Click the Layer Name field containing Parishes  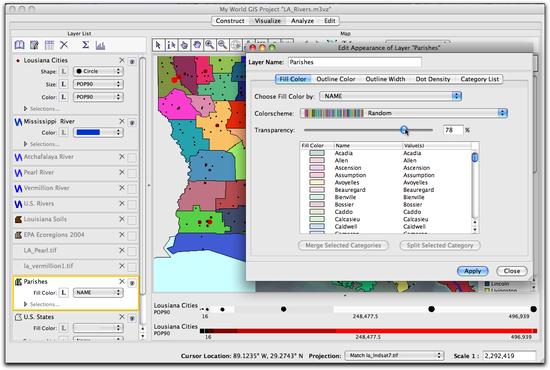355,62
